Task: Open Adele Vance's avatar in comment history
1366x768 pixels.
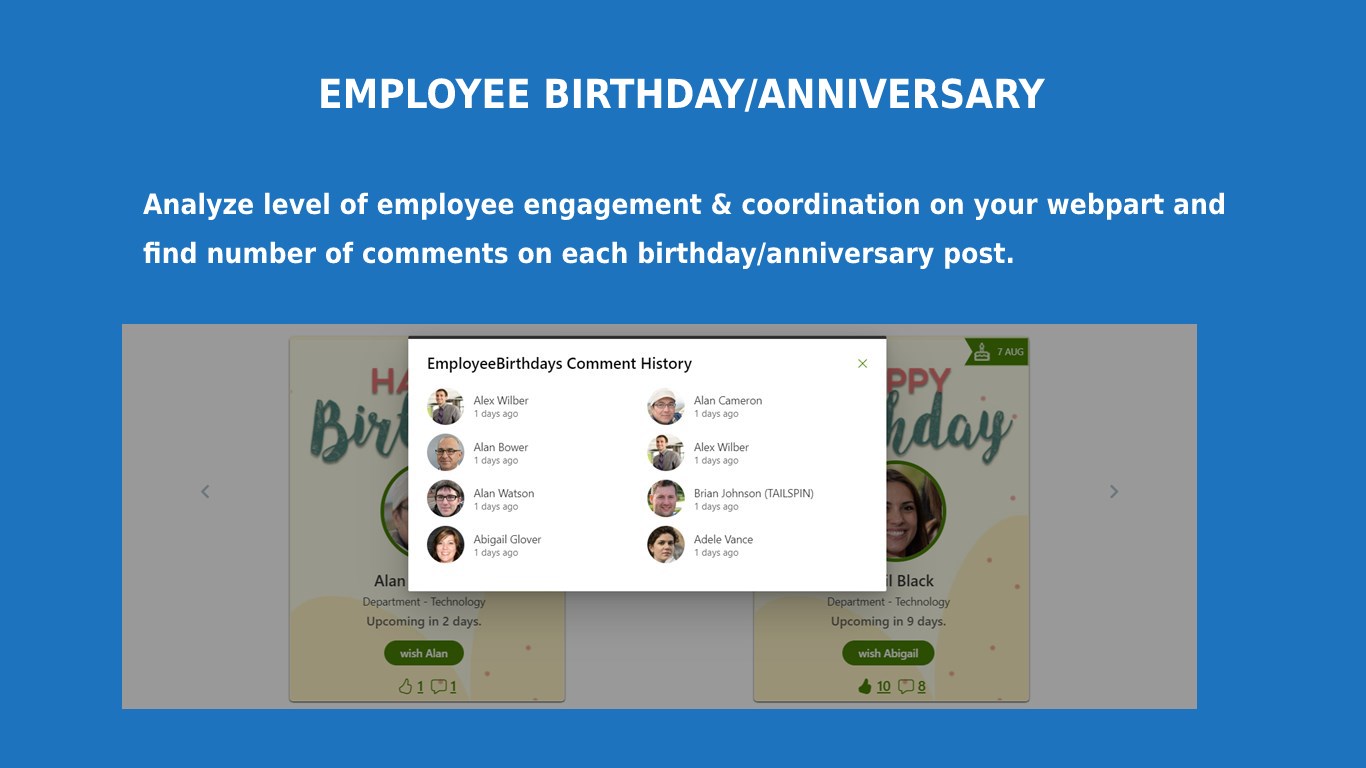Action: click(x=666, y=545)
